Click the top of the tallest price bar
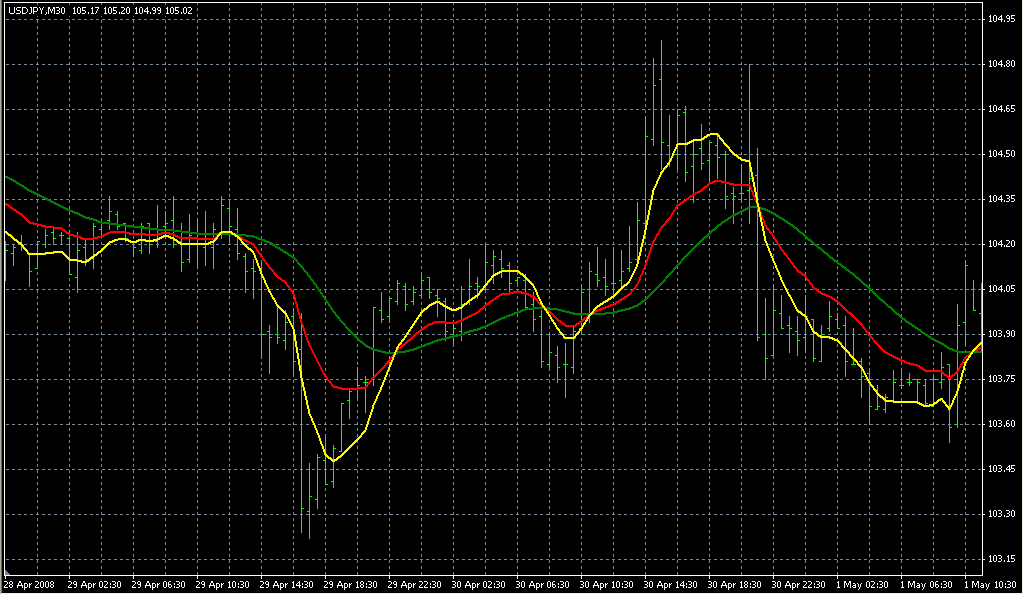The image size is (1024, 594). (x=661, y=41)
